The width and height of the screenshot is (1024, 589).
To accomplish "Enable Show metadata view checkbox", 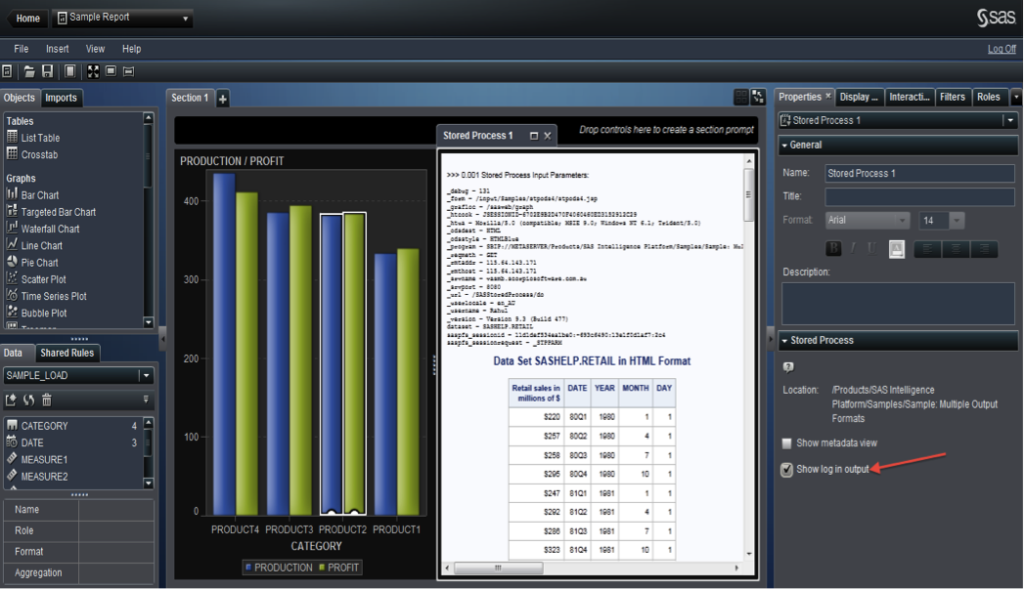I will 787,443.
